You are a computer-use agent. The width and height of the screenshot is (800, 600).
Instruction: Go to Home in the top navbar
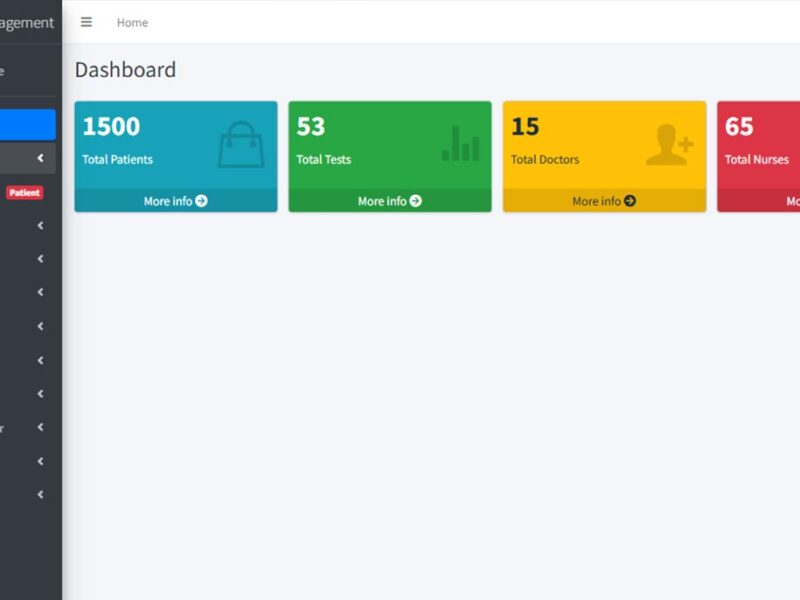click(x=132, y=22)
